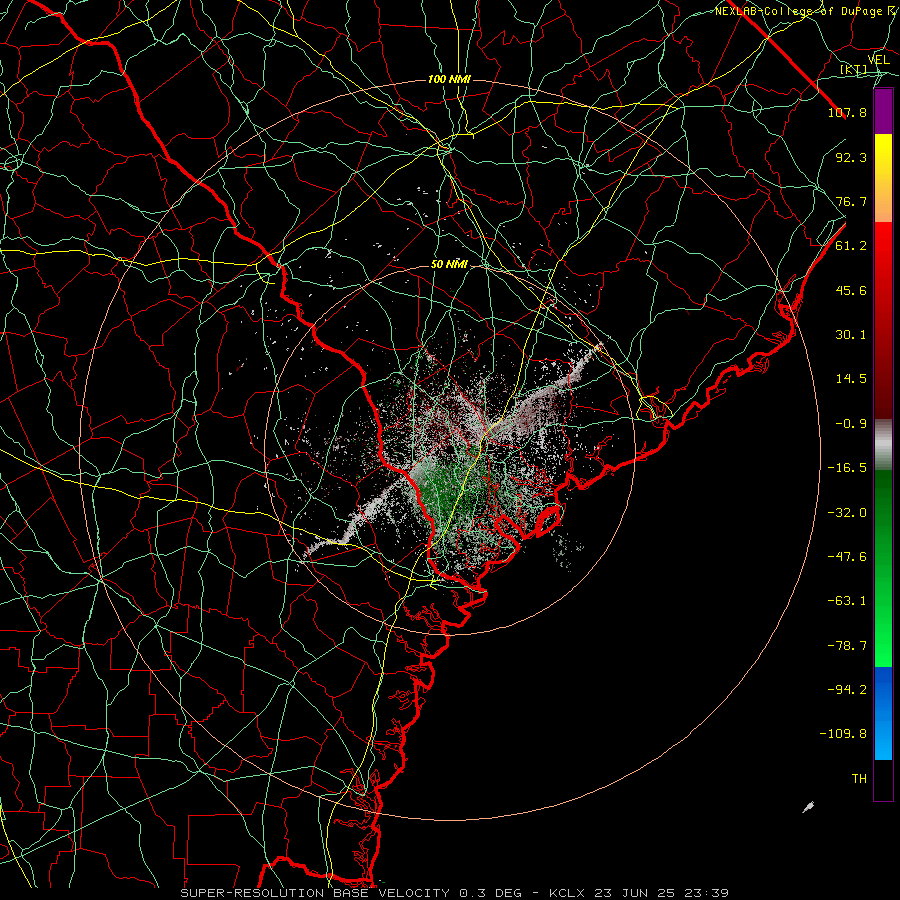The image size is (900, 900).
Task: Click the -0.9 velocity scale value
Action: pyautogui.click(x=851, y=424)
